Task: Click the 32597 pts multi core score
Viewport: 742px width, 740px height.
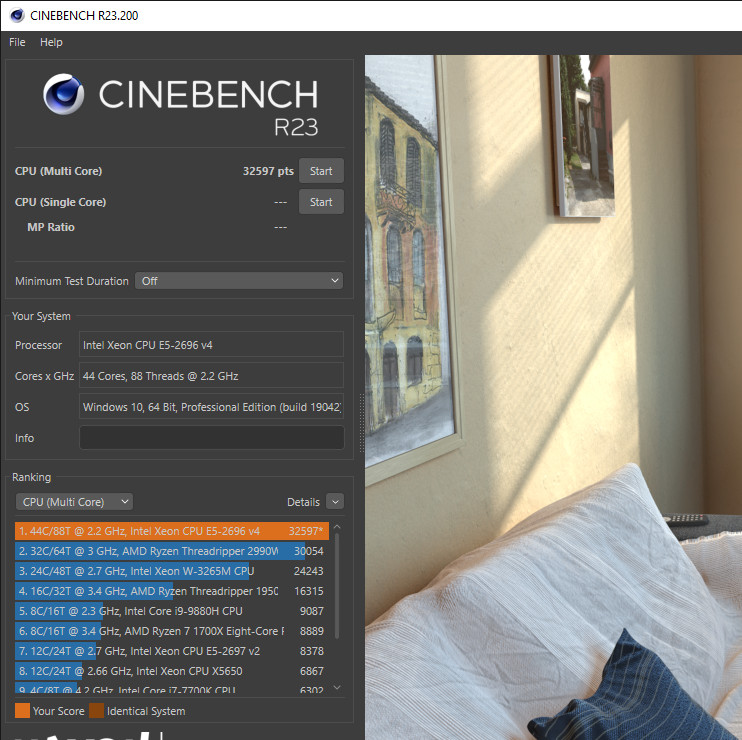Action: click(x=268, y=171)
